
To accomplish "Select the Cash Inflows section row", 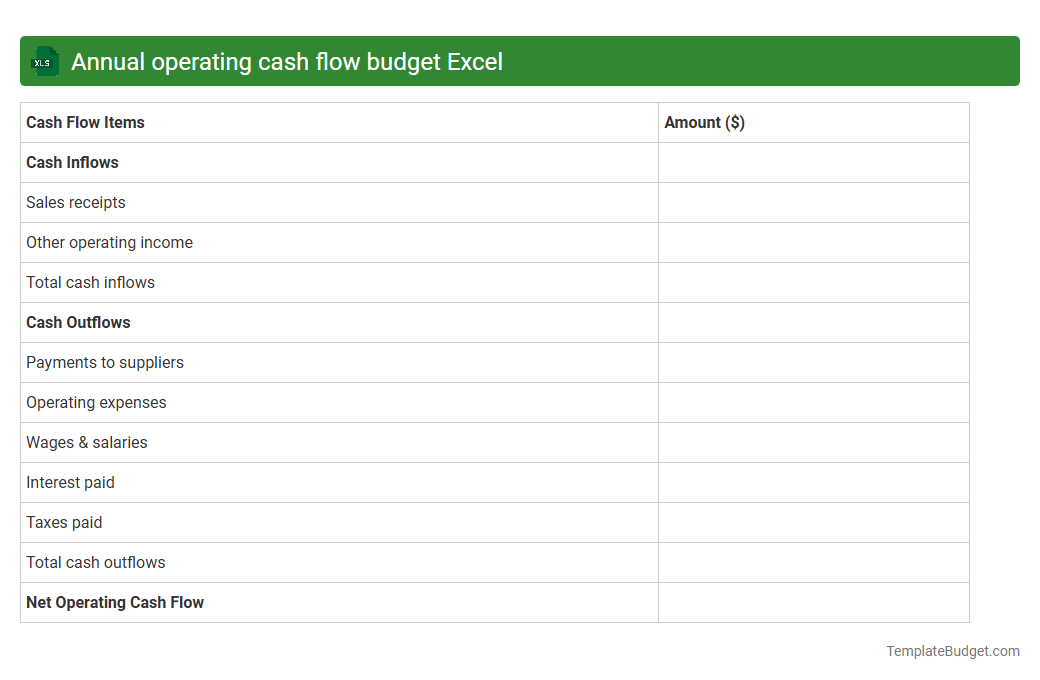I will click(71, 162).
